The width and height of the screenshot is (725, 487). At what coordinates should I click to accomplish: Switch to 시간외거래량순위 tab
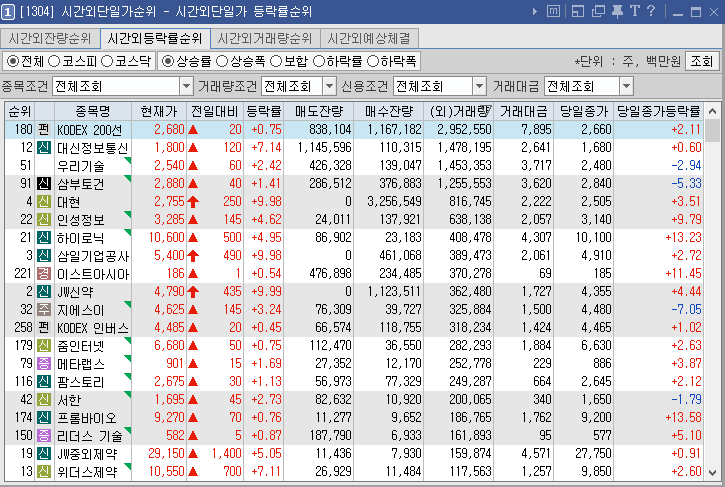coord(265,38)
